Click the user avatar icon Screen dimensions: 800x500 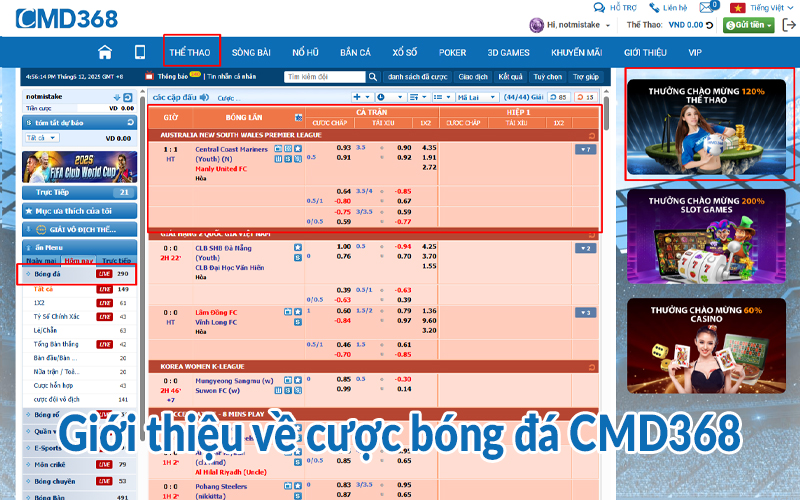click(536, 25)
